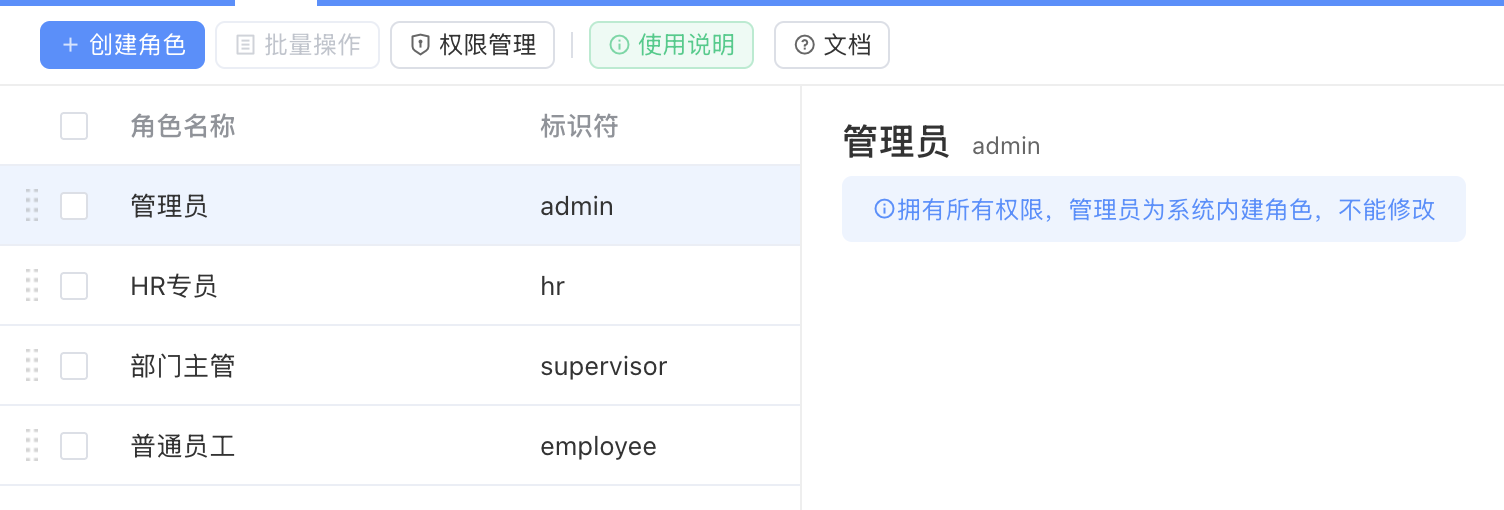Tick the checkbox for 部门主管 role
Image resolution: width=1504 pixels, height=510 pixels.
click(x=74, y=366)
